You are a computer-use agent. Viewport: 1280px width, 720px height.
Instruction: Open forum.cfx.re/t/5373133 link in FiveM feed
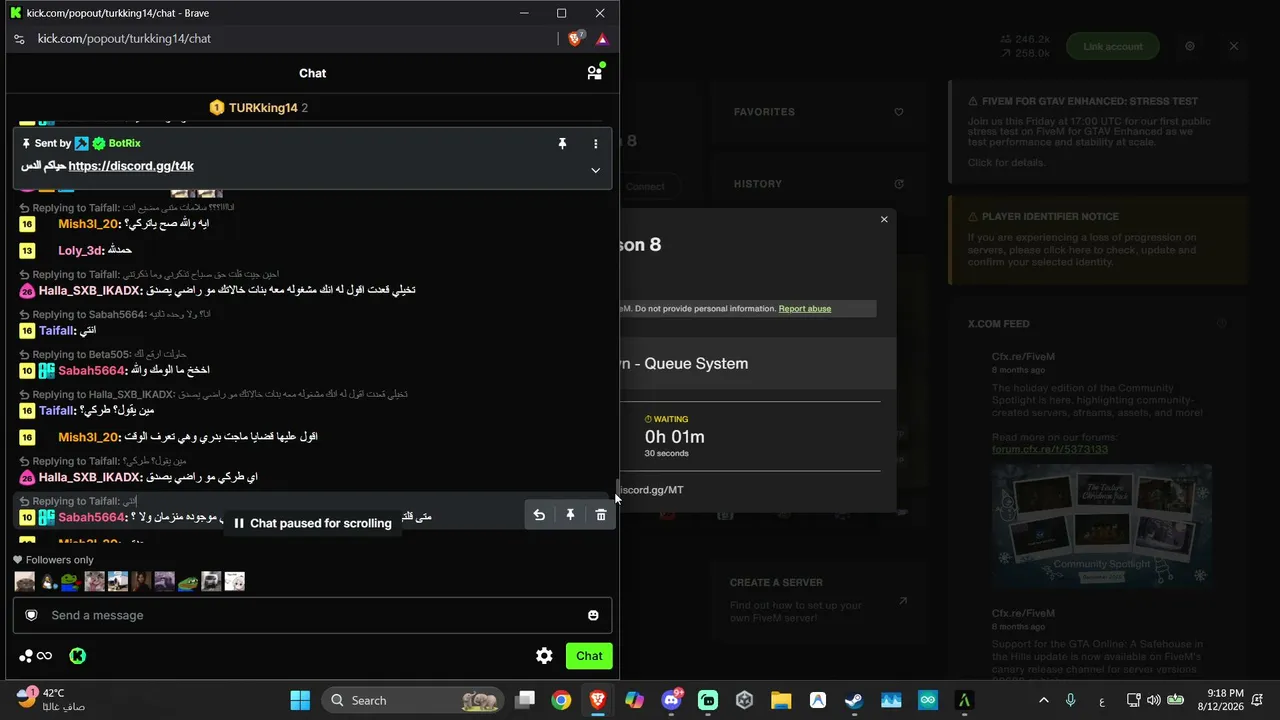click(1050, 449)
